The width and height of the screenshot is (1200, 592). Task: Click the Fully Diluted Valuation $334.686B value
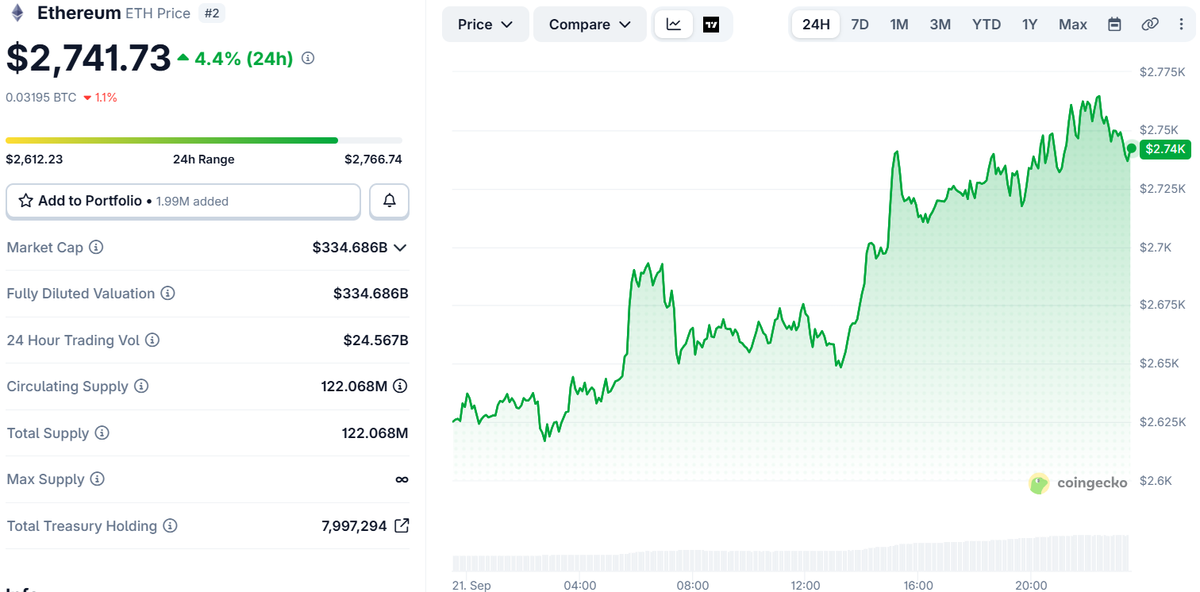pos(371,294)
